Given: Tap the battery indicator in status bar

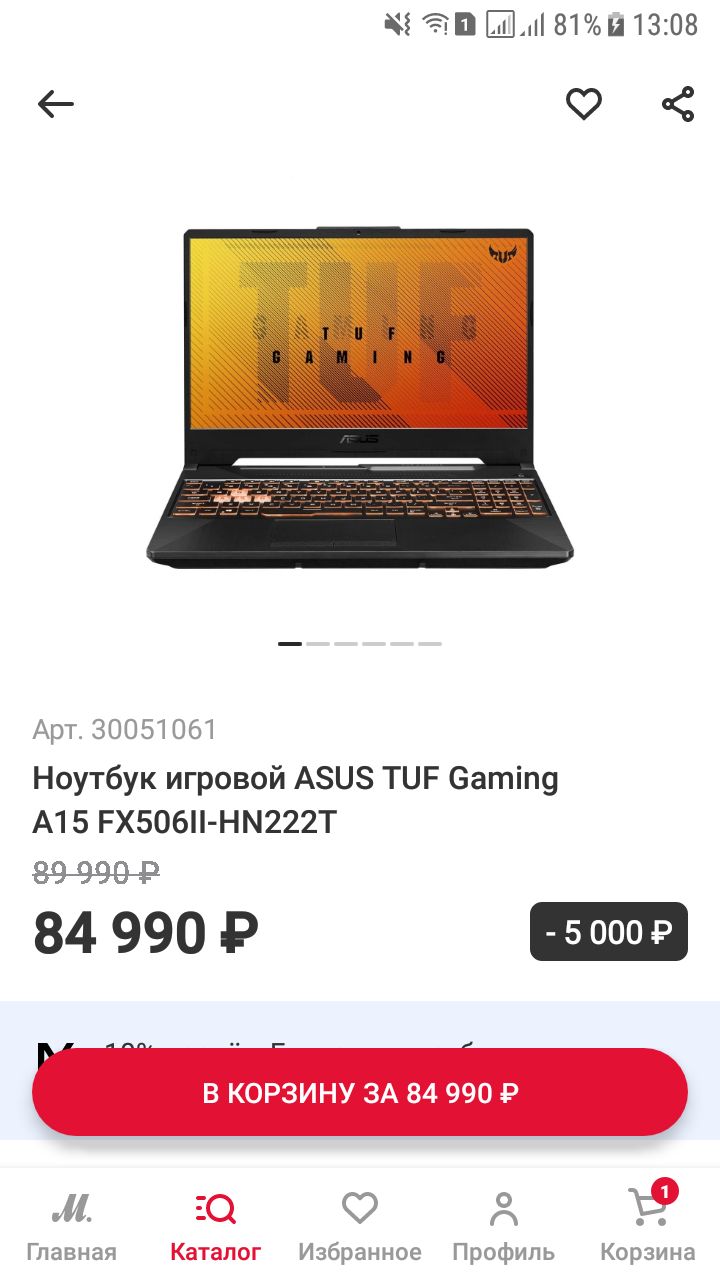Looking at the screenshot, I should (616, 24).
